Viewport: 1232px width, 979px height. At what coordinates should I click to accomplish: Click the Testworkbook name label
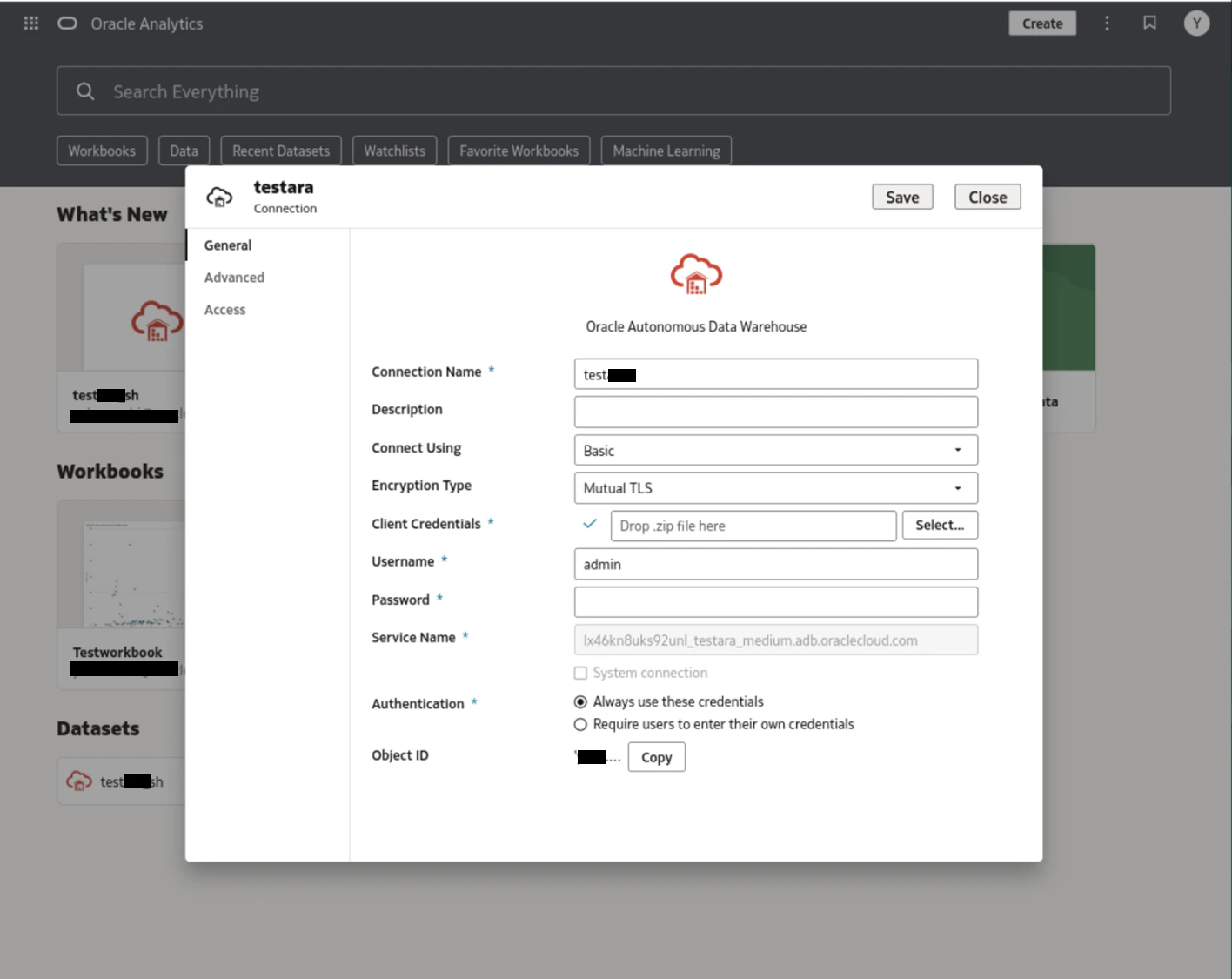coord(117,652)
